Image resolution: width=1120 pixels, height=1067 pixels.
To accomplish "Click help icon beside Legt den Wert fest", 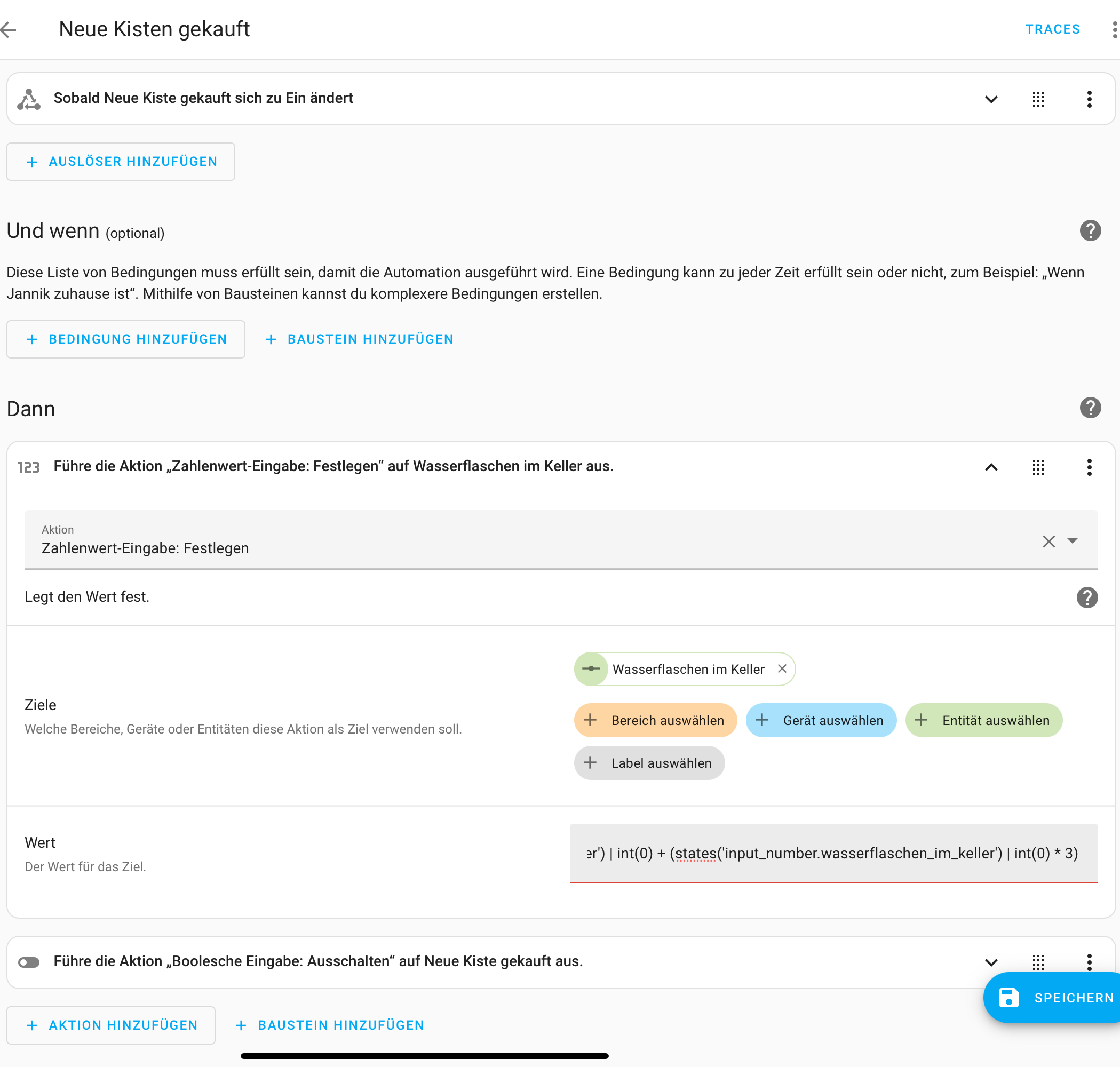I will tap(1086, 597).
